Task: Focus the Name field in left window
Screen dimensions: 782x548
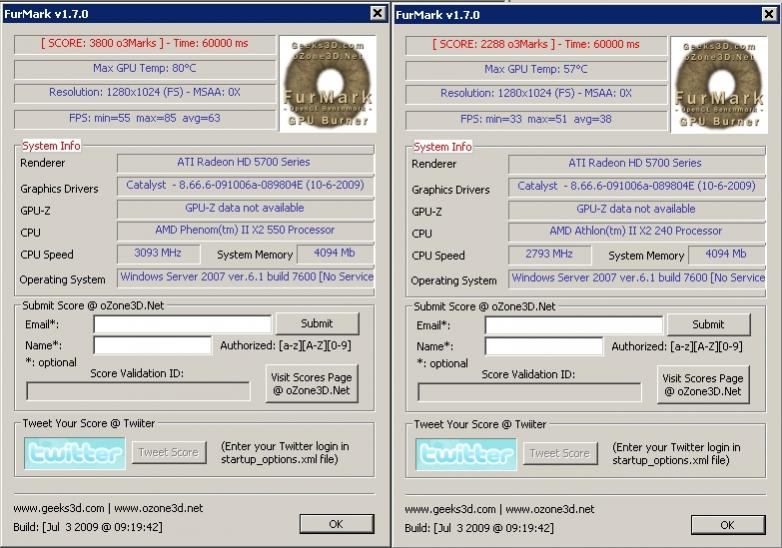Action: (x=153, y=345)
